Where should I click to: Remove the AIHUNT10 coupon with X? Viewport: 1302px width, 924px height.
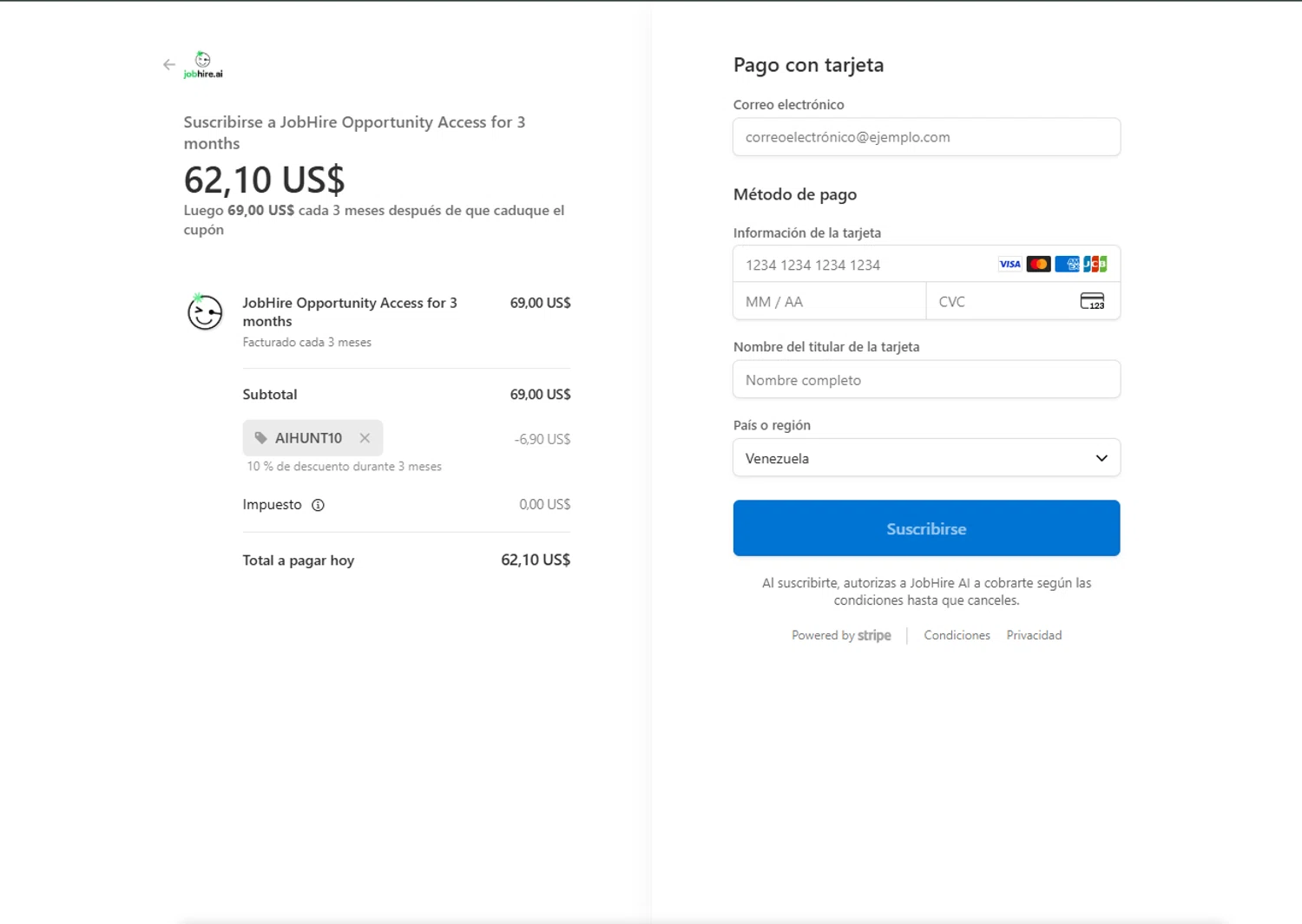pos(365,438)
